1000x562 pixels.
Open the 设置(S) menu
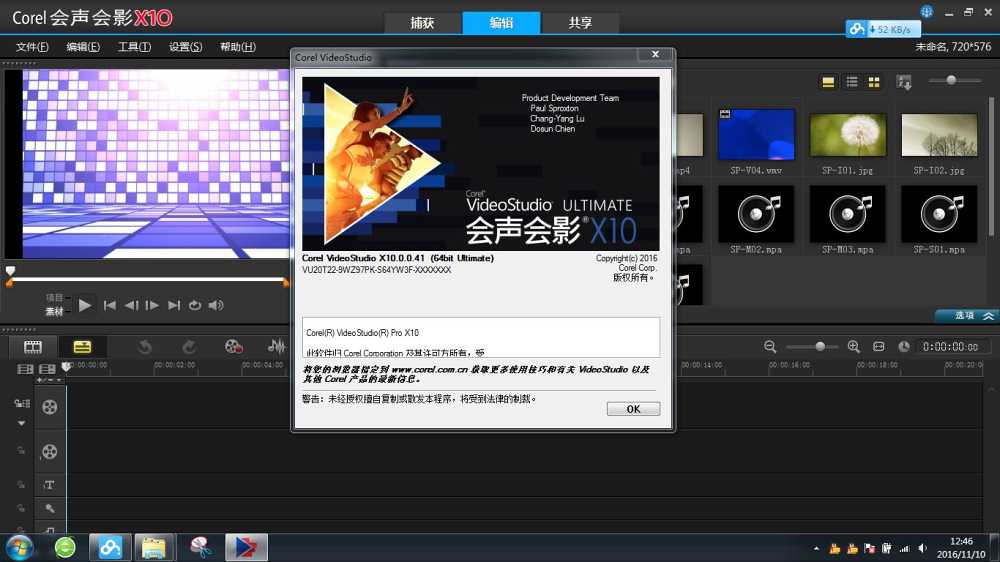pyautogui.click(x=185, y=47)
